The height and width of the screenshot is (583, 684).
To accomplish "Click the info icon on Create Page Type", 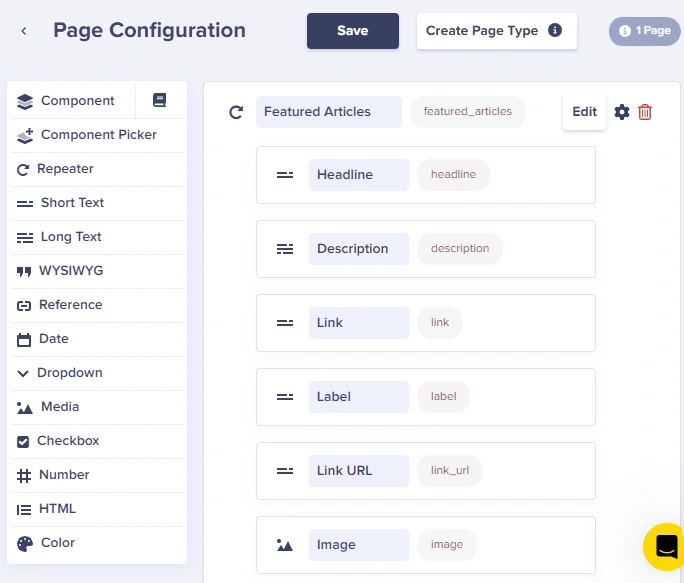I will pyautogui.click(x=554, y=30).
